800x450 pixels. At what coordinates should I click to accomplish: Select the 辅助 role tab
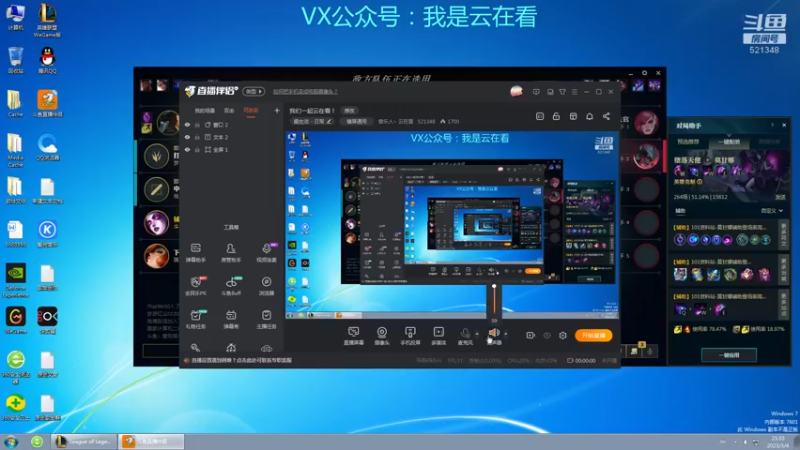coord(680,211)
